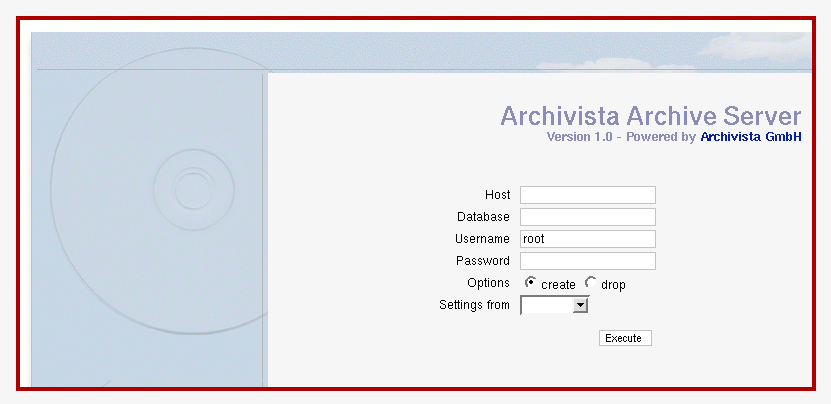This screenshot has width=831, height=404.
Task: Click the Database label text
Action: point(483,217)
